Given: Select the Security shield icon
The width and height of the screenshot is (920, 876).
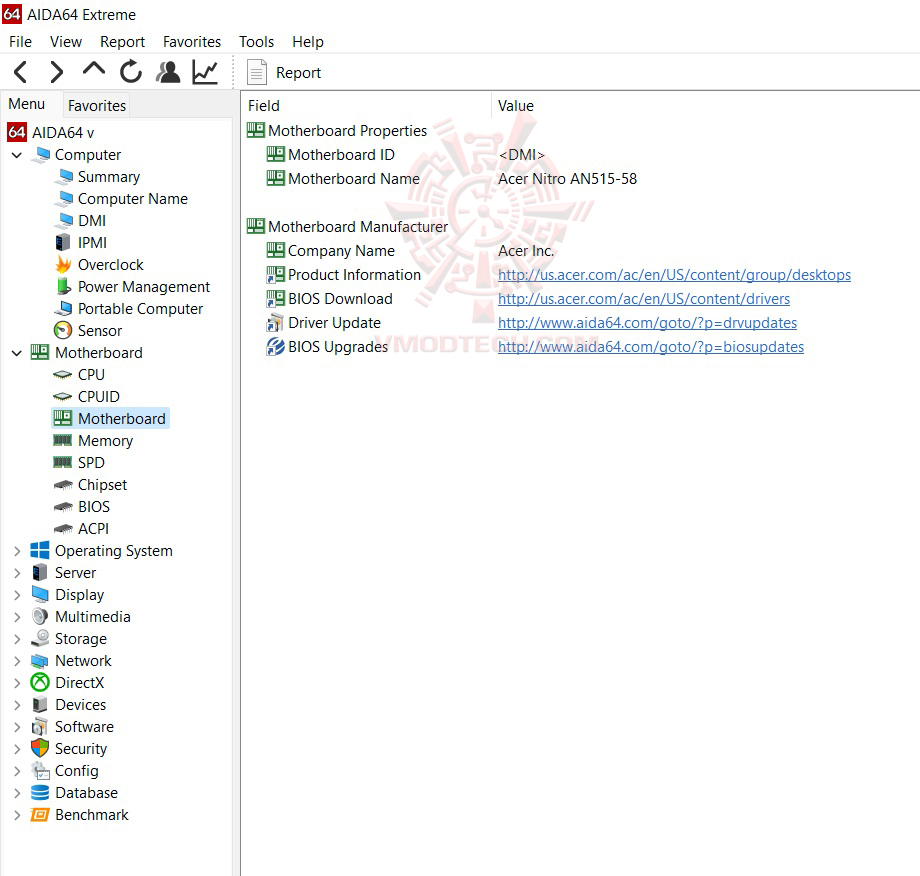Looking at the screenshot, I should click(x=40, y=749).
